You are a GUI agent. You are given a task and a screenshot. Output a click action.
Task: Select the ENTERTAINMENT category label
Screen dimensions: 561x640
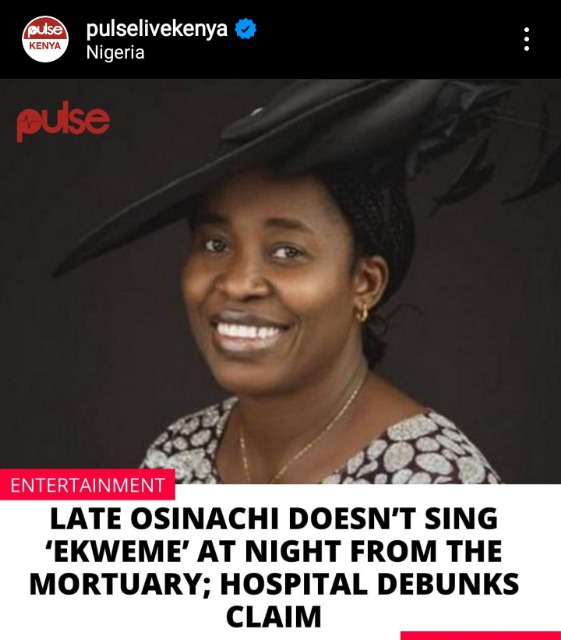coord(87,485)
